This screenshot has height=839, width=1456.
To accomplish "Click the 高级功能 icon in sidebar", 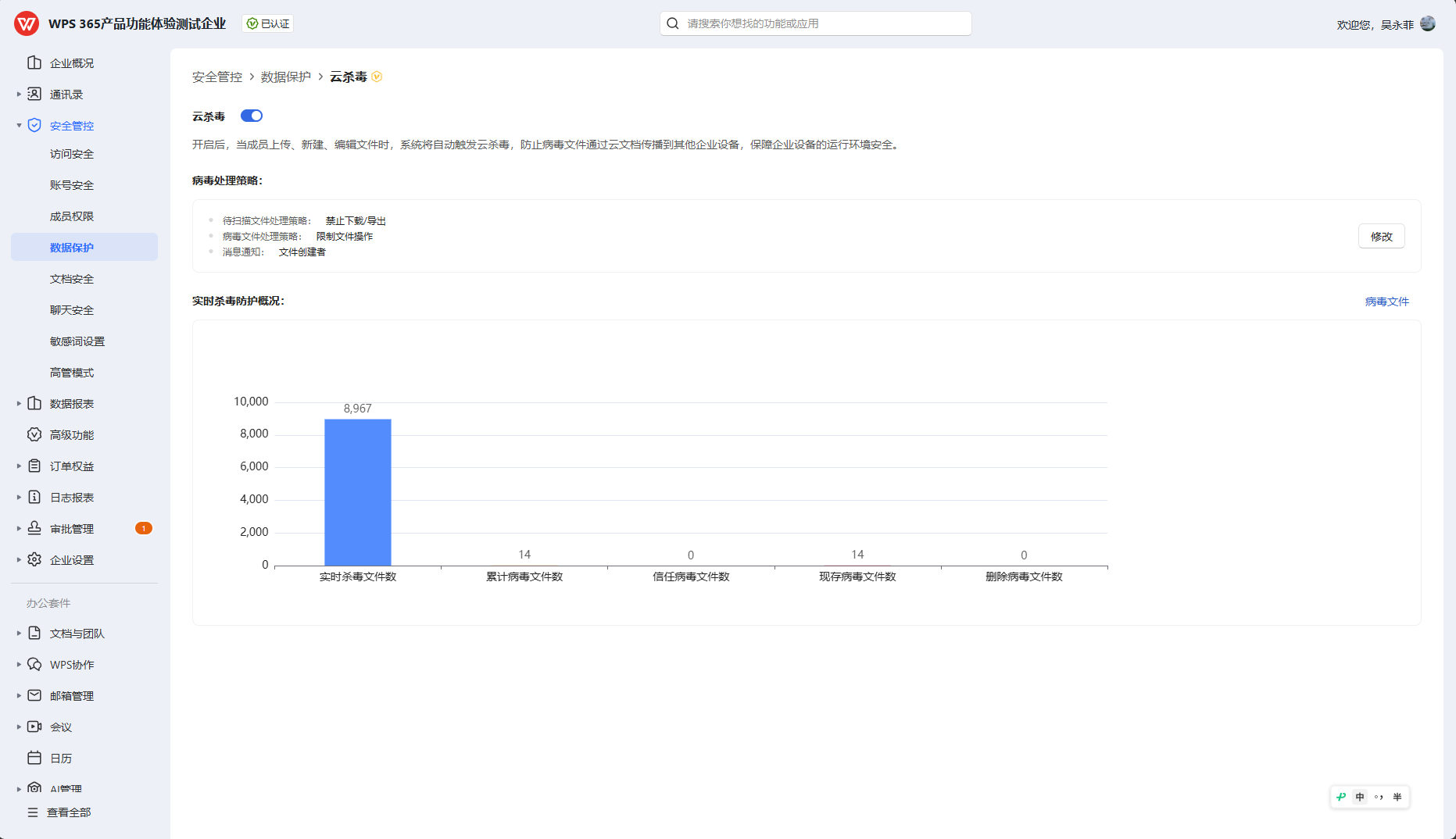I will click(x=34, y=434).
